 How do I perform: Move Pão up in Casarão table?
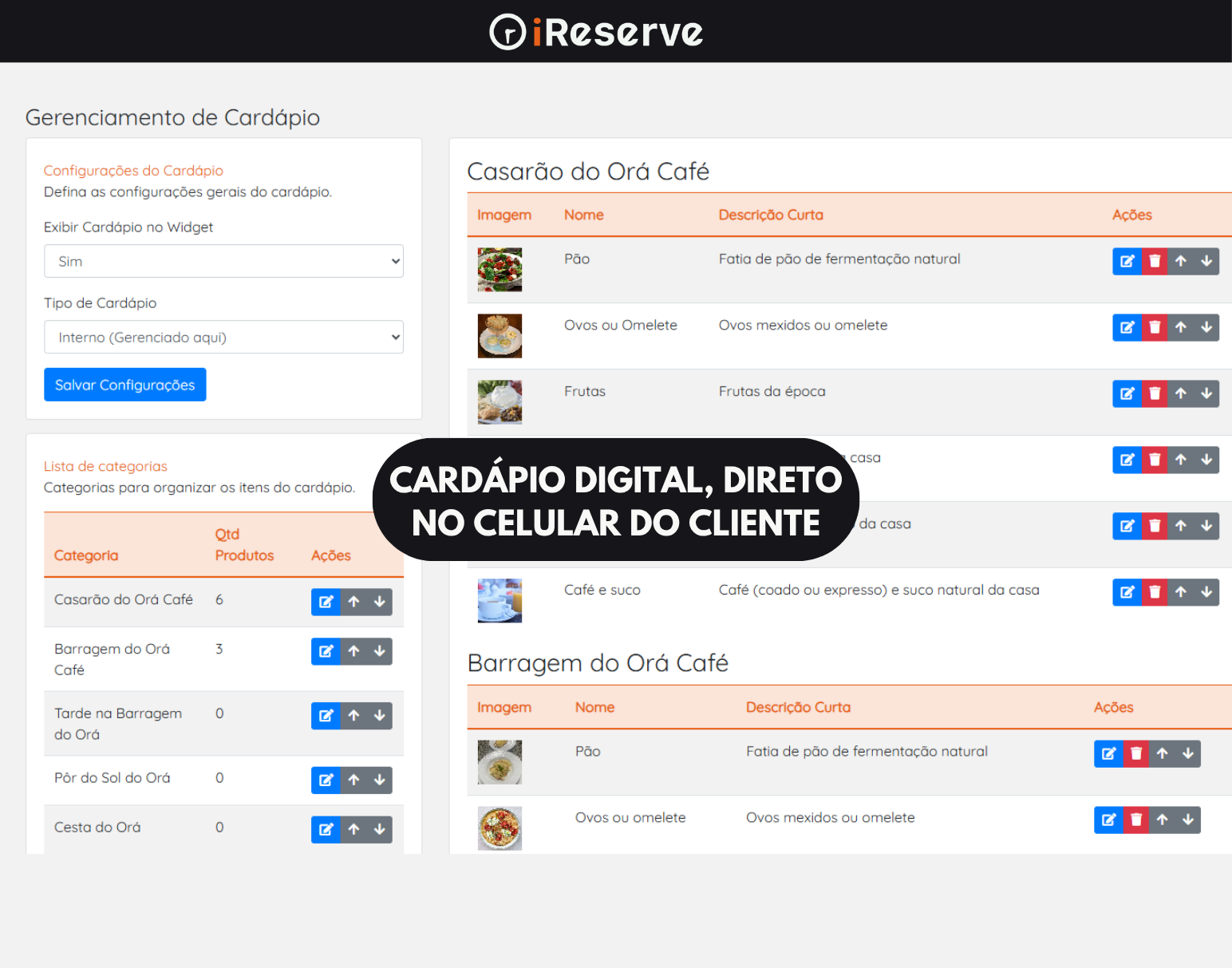click(1181, 262)
